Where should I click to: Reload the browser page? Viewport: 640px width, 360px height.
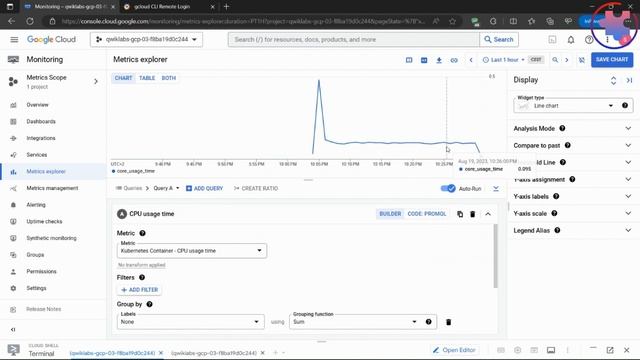pyautogui.click(x=30, y=21)
